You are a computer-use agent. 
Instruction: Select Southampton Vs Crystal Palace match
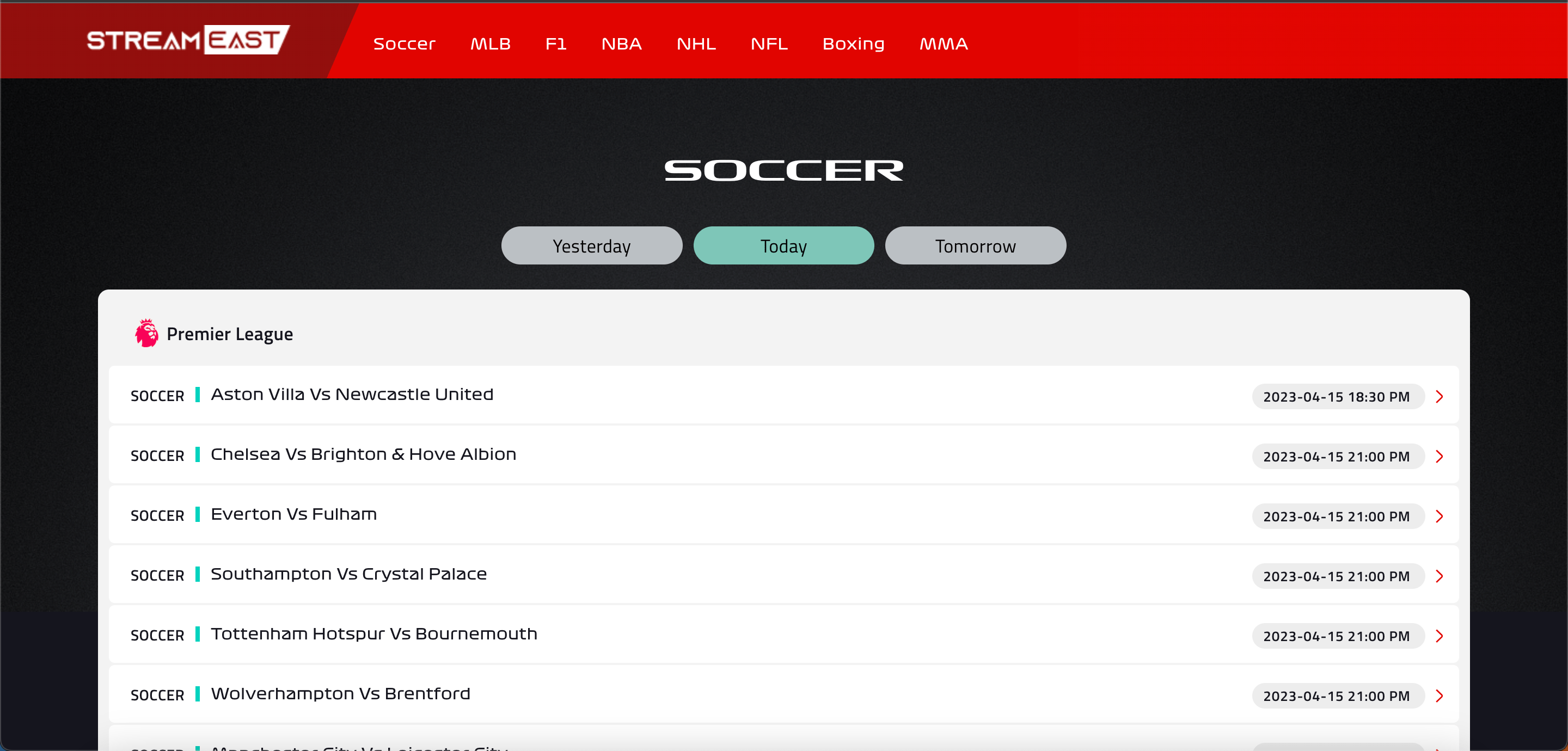[x=785, y=575]
